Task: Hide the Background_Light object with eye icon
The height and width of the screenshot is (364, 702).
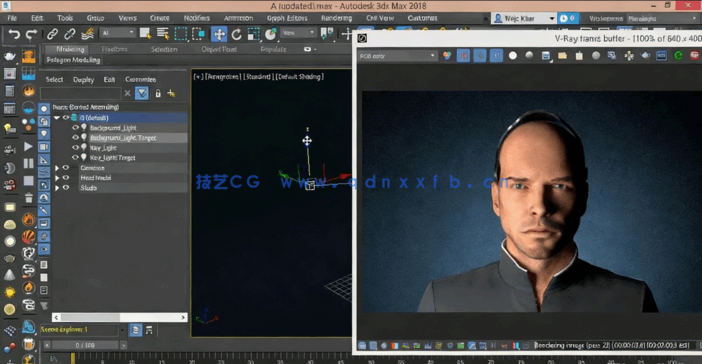Action: tap(75, 128)
